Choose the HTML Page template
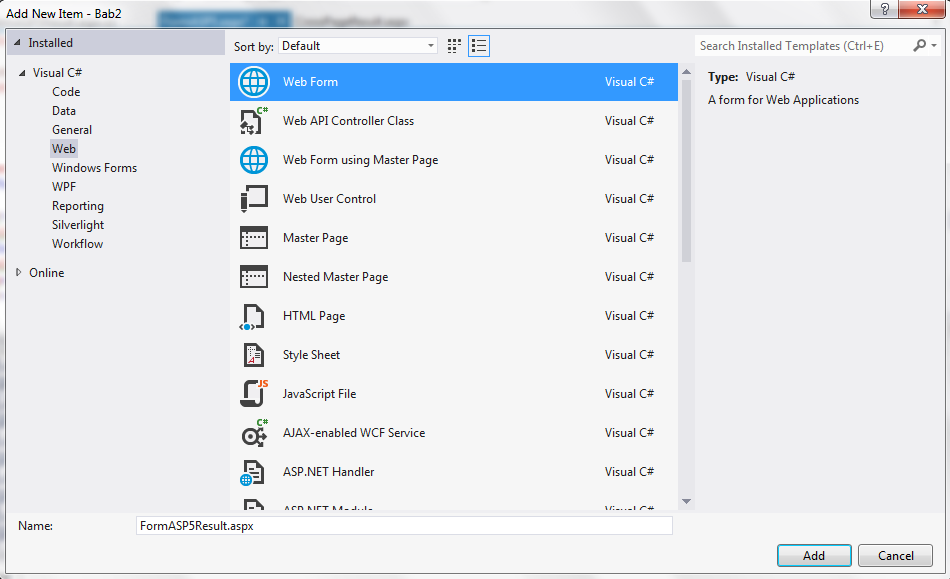 (x=454, y=316)
